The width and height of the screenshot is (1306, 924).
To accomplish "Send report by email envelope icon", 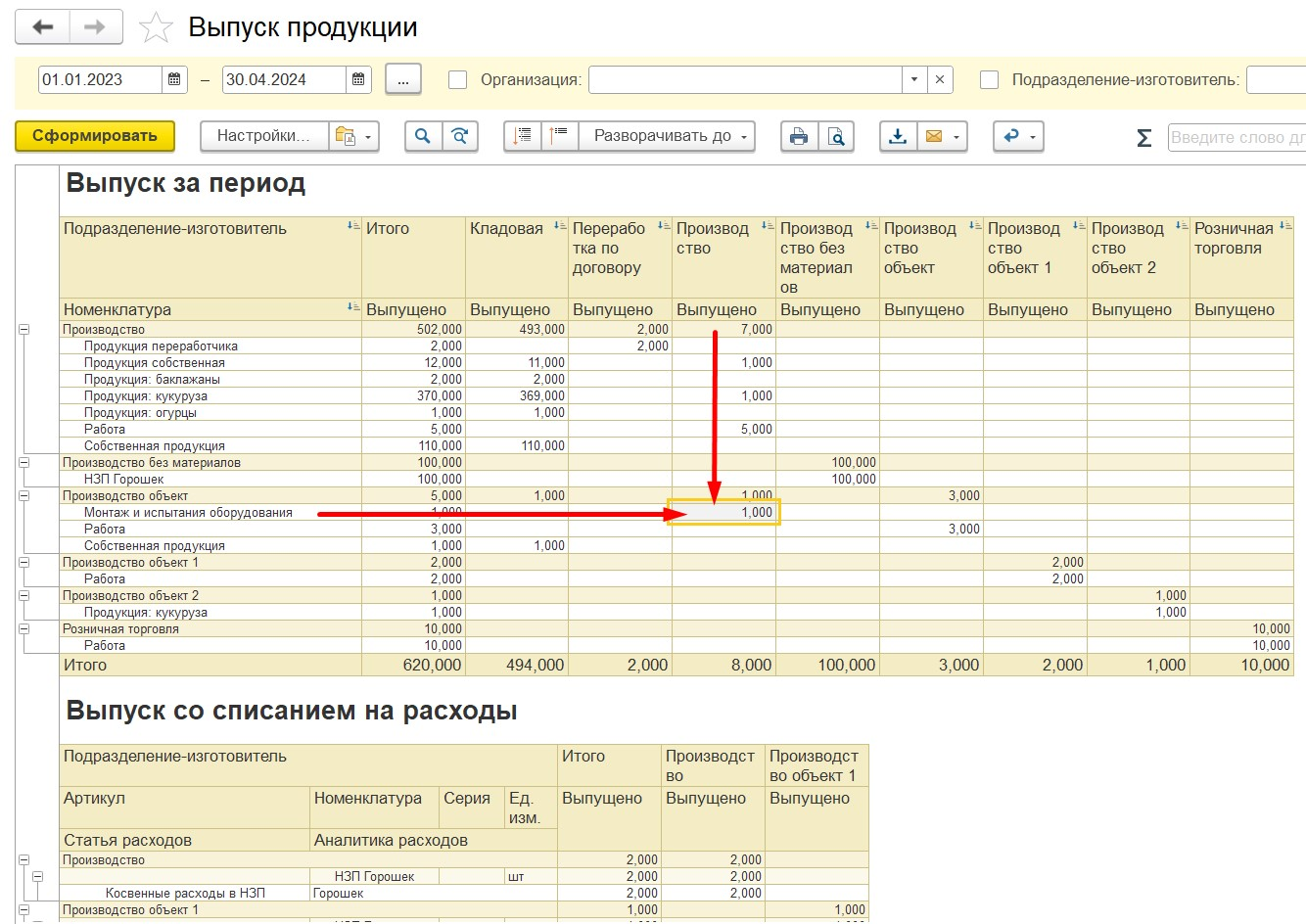I will [934, 136].
